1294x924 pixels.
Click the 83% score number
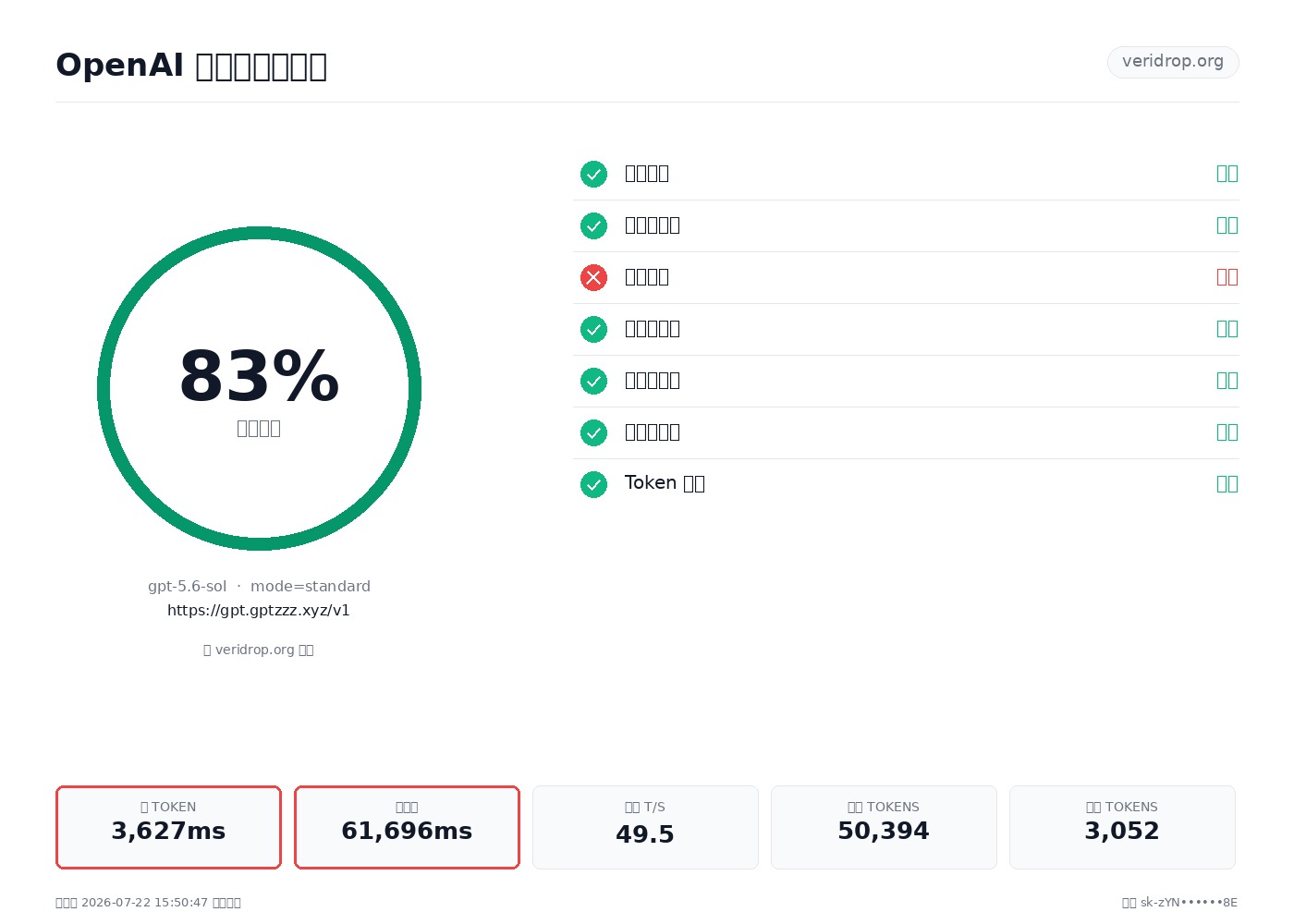point(259,377)
